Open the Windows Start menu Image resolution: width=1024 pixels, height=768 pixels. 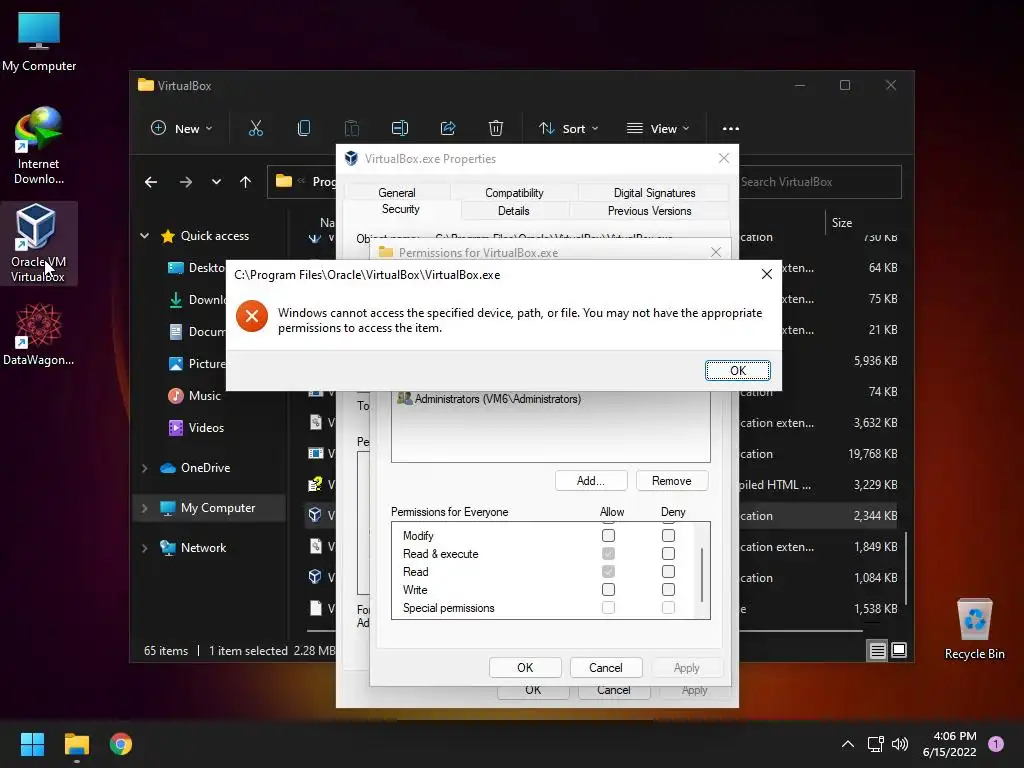[32, 744]
